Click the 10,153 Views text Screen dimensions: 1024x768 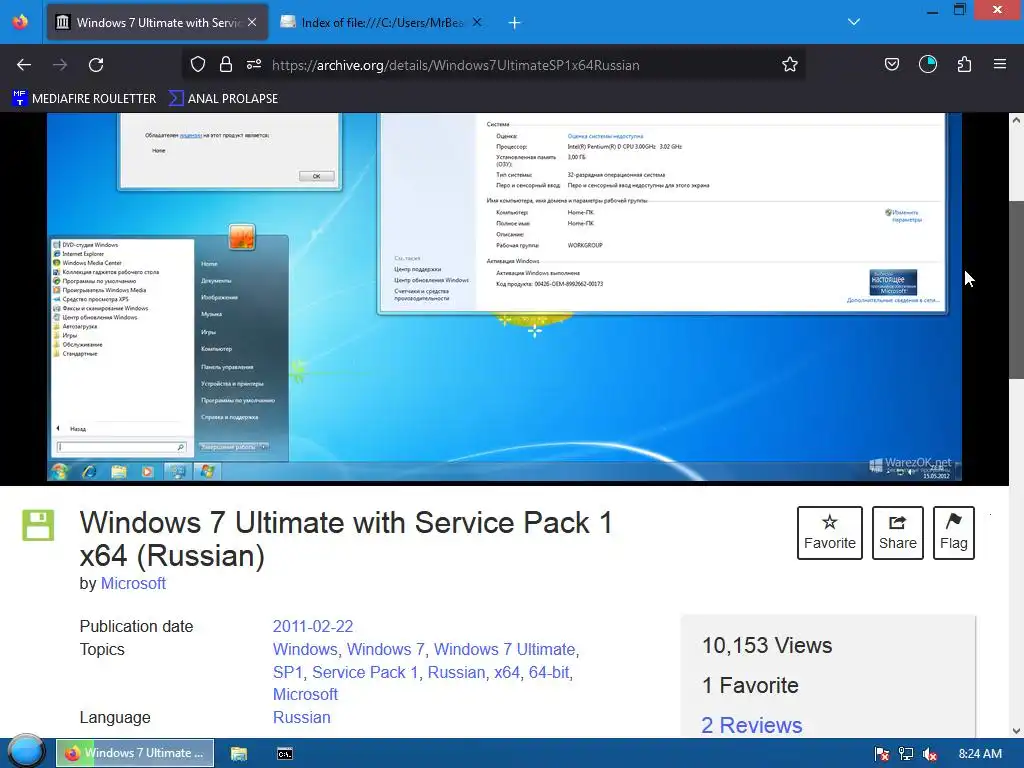pyautogui.click(x=767, y=645)
